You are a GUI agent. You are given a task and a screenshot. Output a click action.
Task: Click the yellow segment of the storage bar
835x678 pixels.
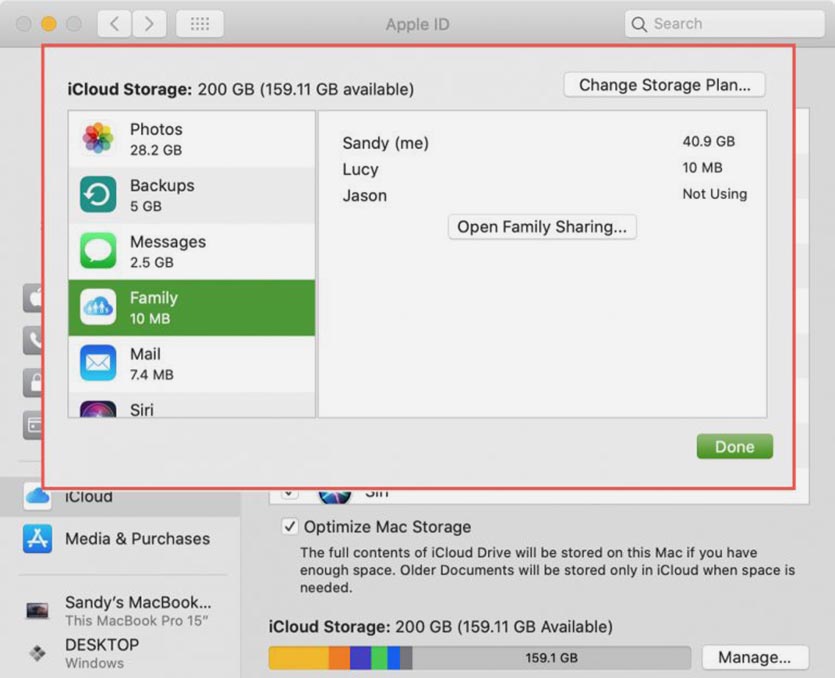[299, 658]
